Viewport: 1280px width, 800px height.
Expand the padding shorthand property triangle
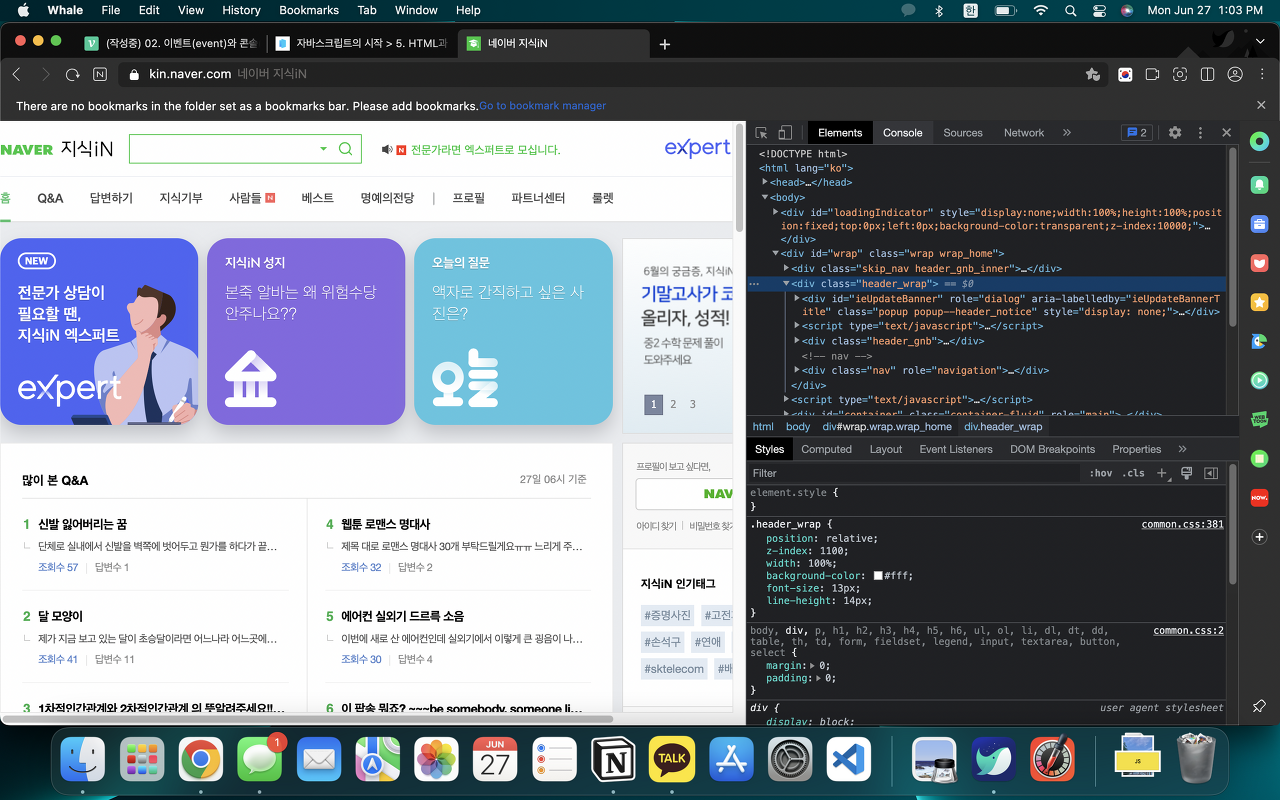coord(818,678)
